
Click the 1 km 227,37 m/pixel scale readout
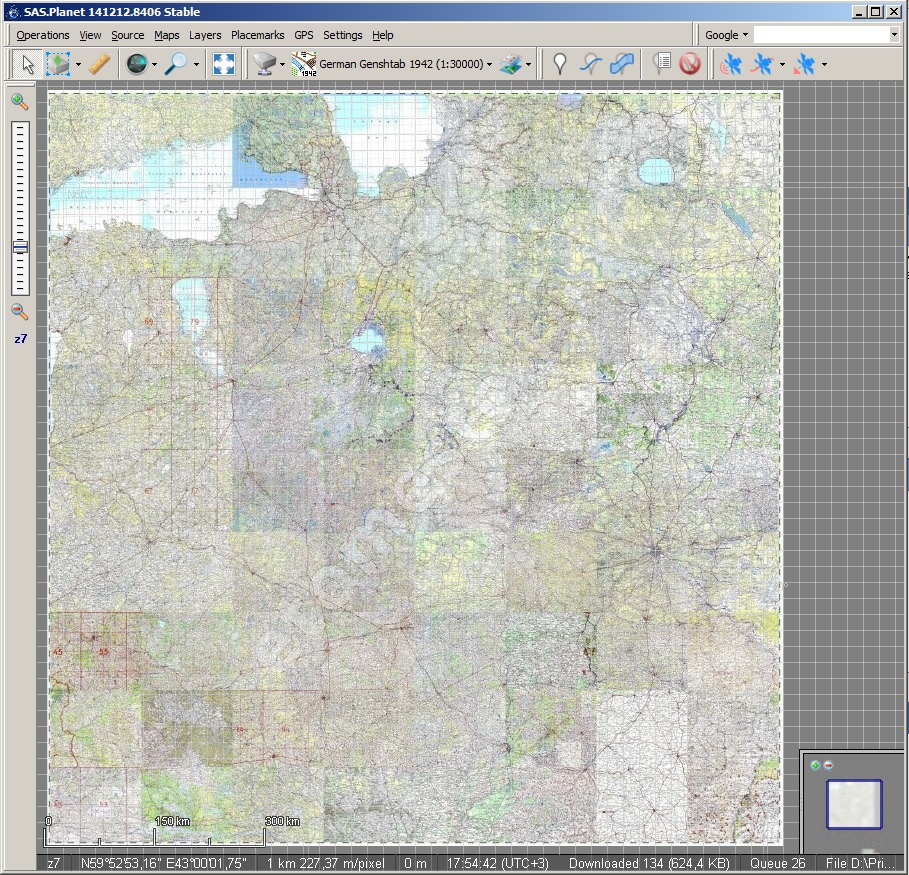tap(326, 863)
